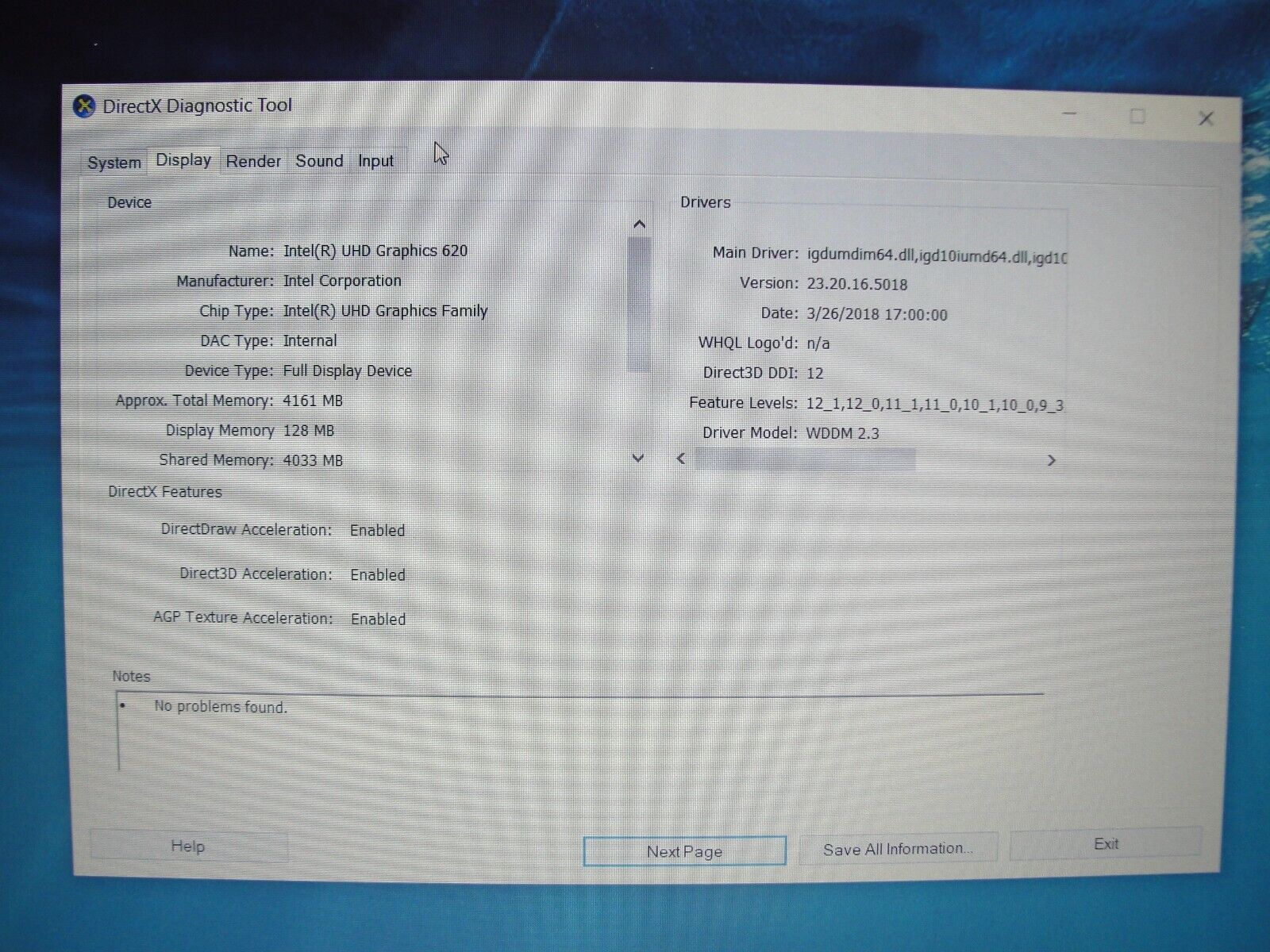Click the name Intel(R) UHD Graphics 620
The height and width of the screenshot is (952, 1270).
click(x=375, y=251)
